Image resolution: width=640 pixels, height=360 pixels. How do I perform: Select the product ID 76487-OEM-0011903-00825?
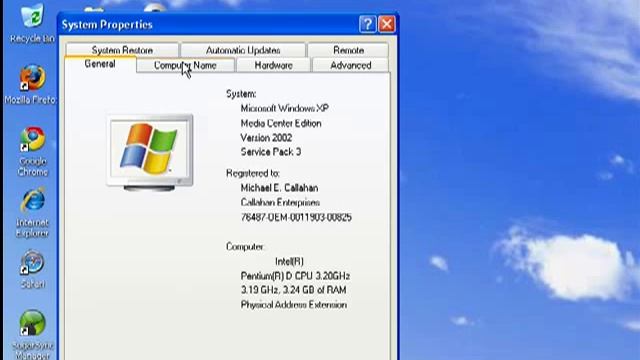[x=296, y=217]
